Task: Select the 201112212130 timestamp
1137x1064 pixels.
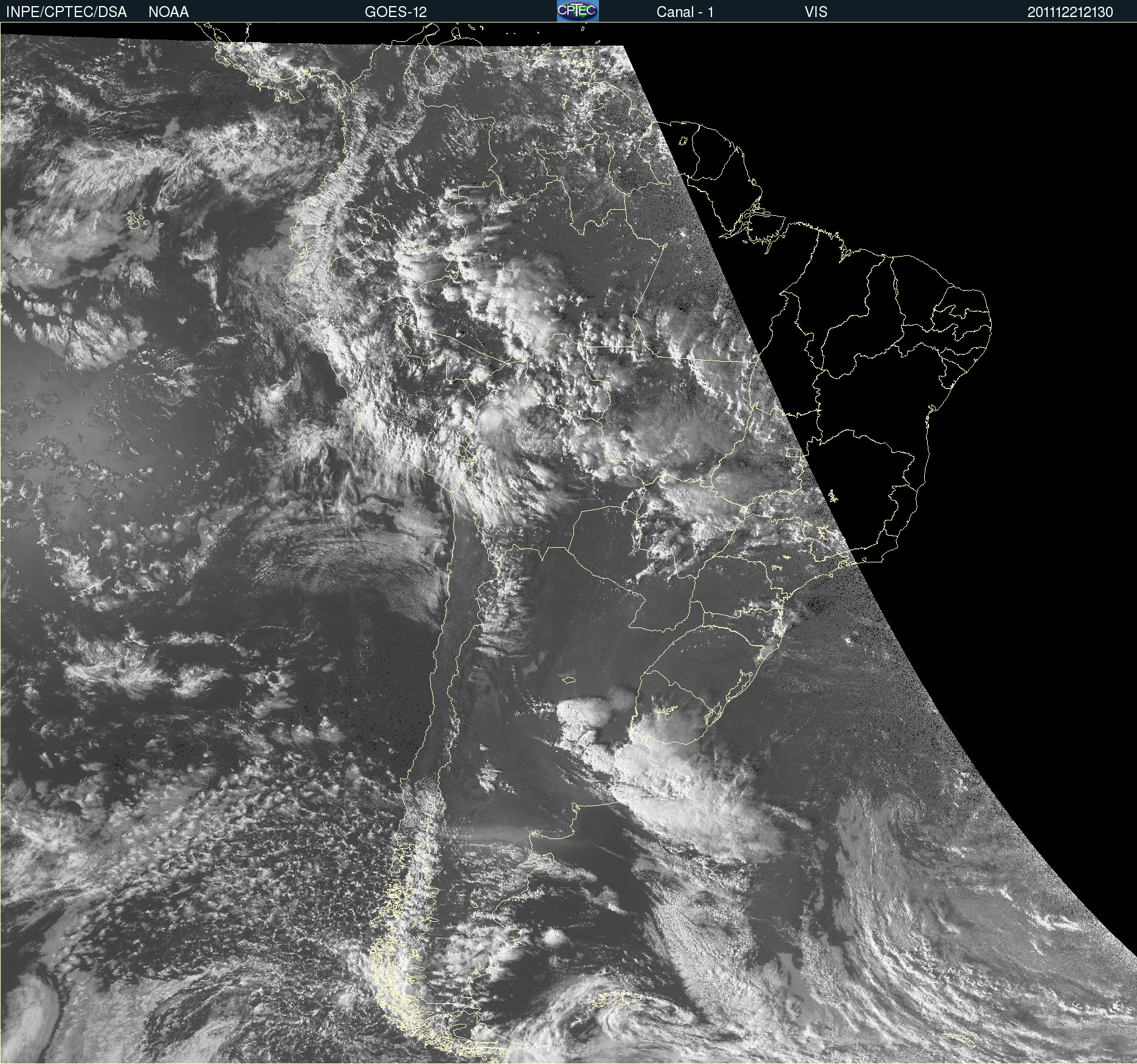Action: pos(1070,12)
